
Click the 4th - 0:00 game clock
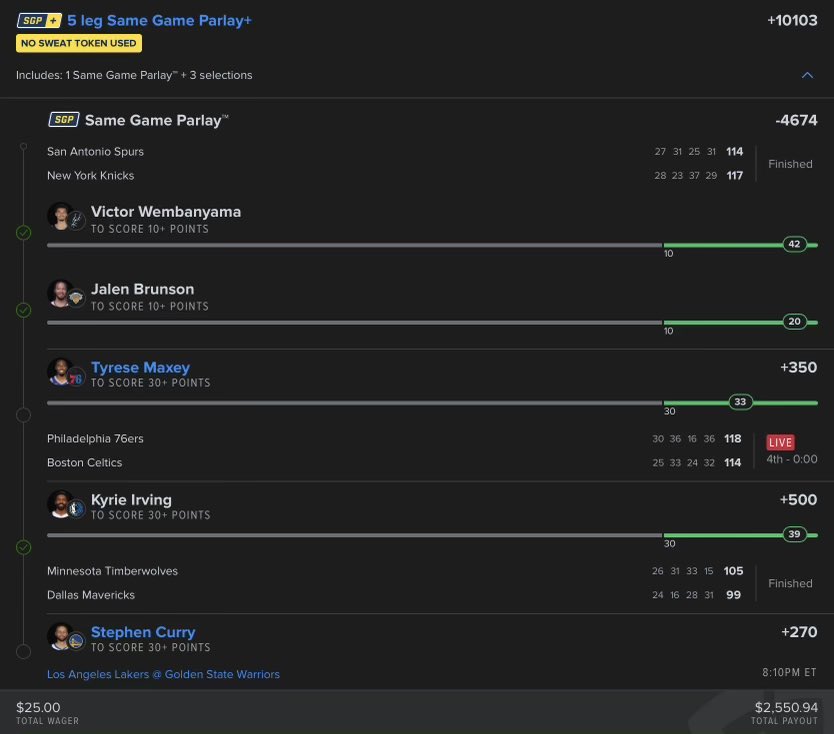coord(792,460)
